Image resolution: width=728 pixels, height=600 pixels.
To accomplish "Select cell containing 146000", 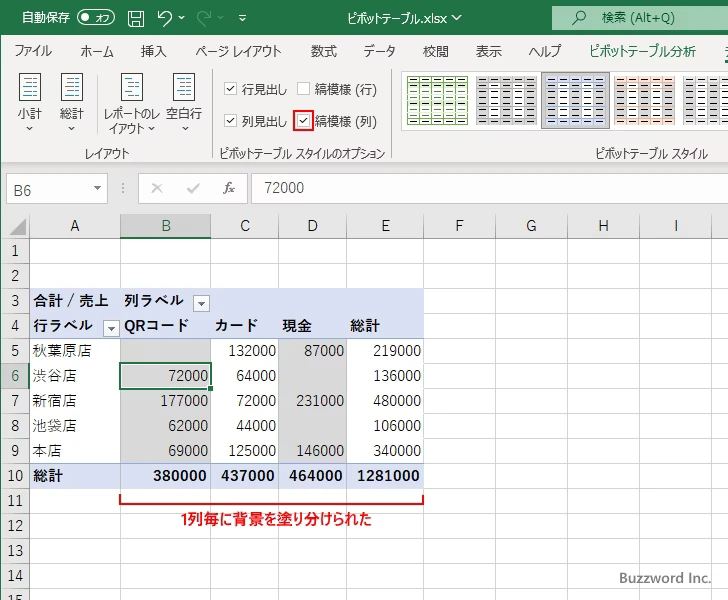I will 313,451.
